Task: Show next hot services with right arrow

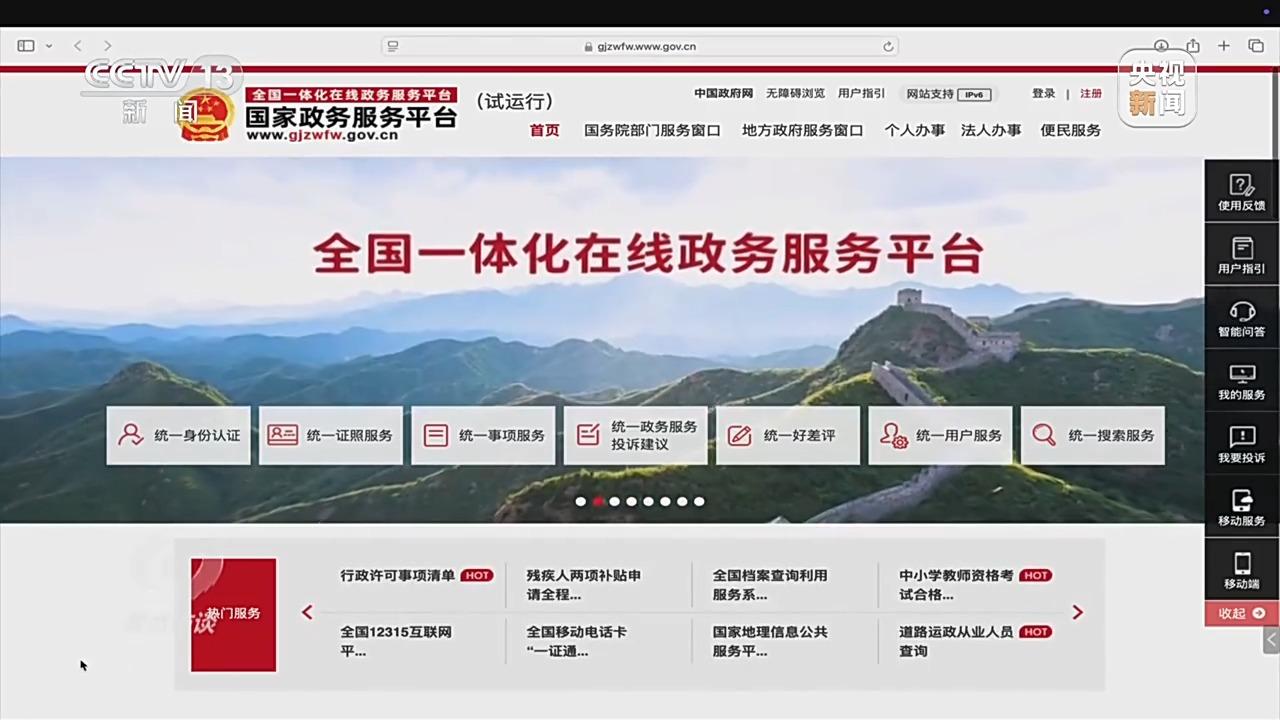Action: [1077, 612]
